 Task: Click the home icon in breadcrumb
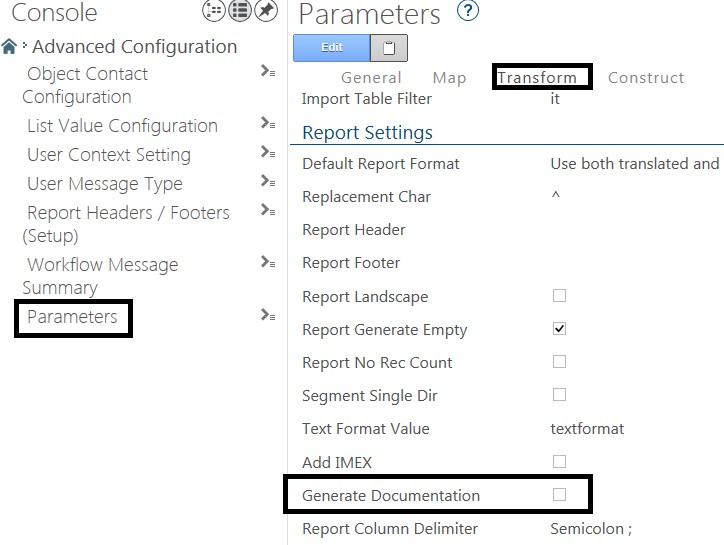(x=9, y=46)
